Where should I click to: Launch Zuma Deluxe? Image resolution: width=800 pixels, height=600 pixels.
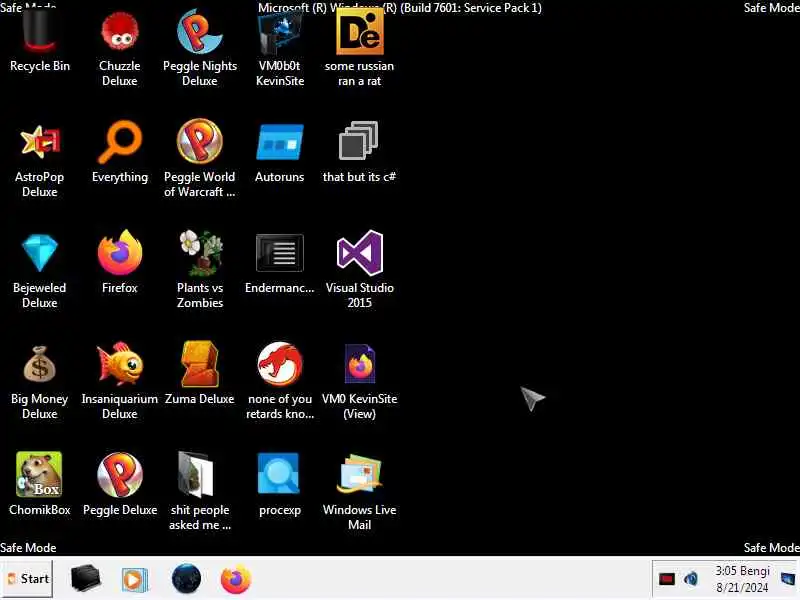(199, 364)
